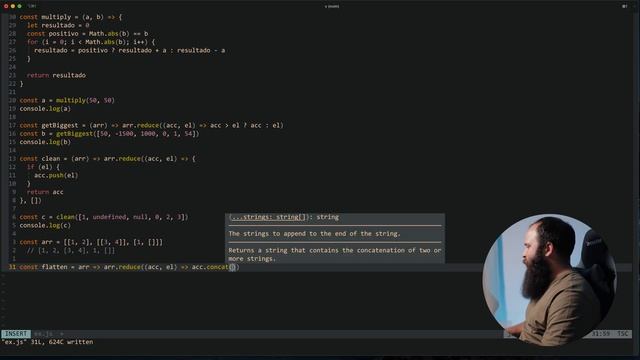Click the "console.log(b)" line
This screenshot has width=640, height=360.
tap(45, 142)
